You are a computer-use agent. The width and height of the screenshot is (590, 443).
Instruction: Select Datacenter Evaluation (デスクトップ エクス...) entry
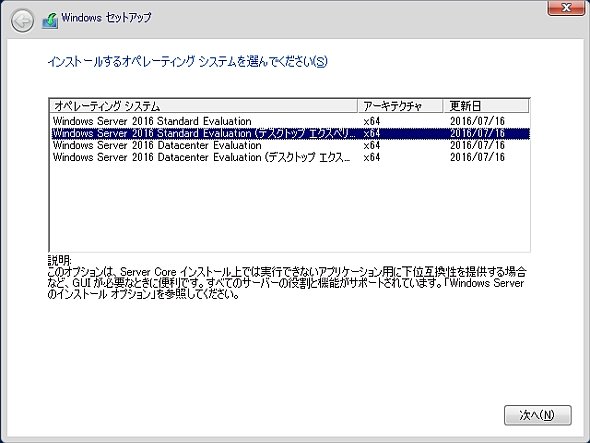290,157
